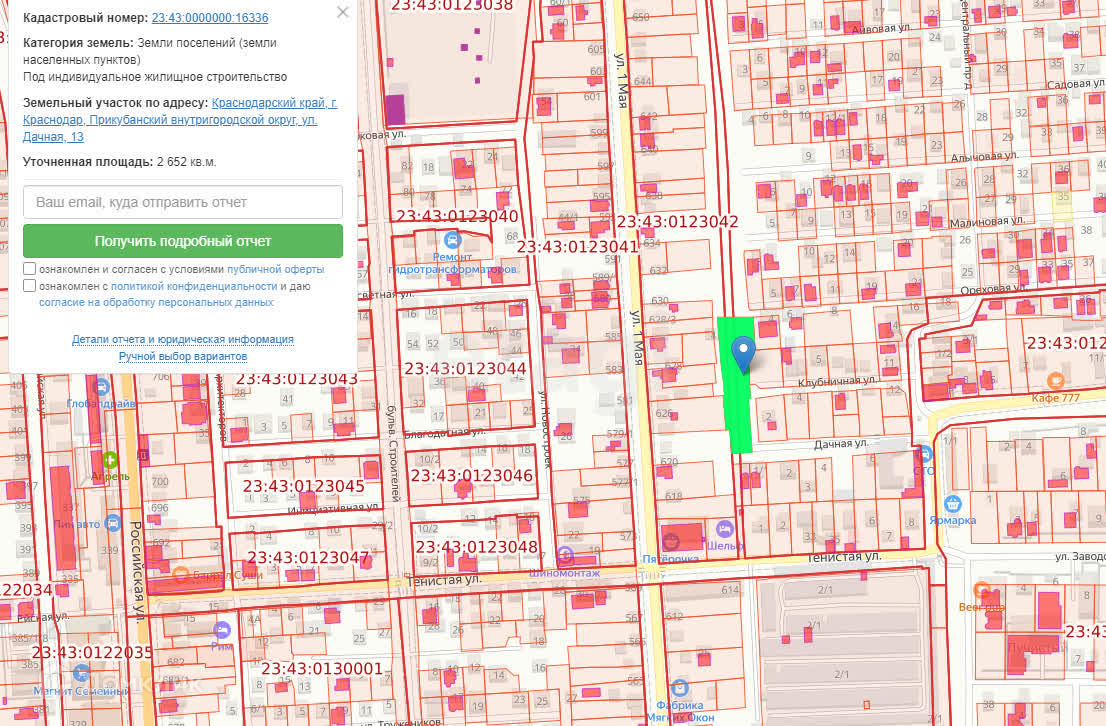Click the Магнит Семейный basket icon
1106x726 pixels.
click(81, 673)
